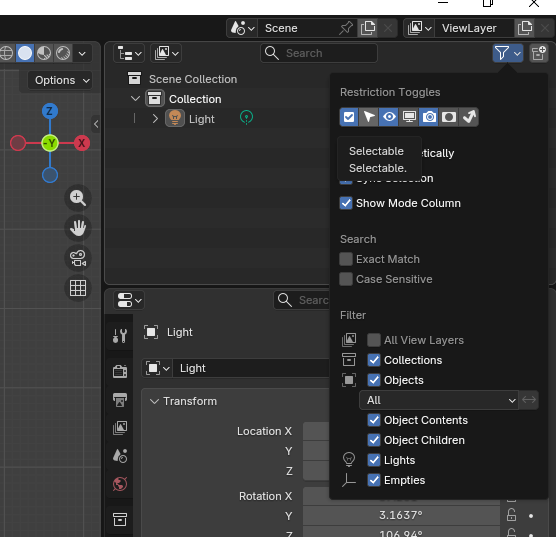Uncheck Object Contents filter
This screenshot has height=537, width=556.
pos(374,420)
